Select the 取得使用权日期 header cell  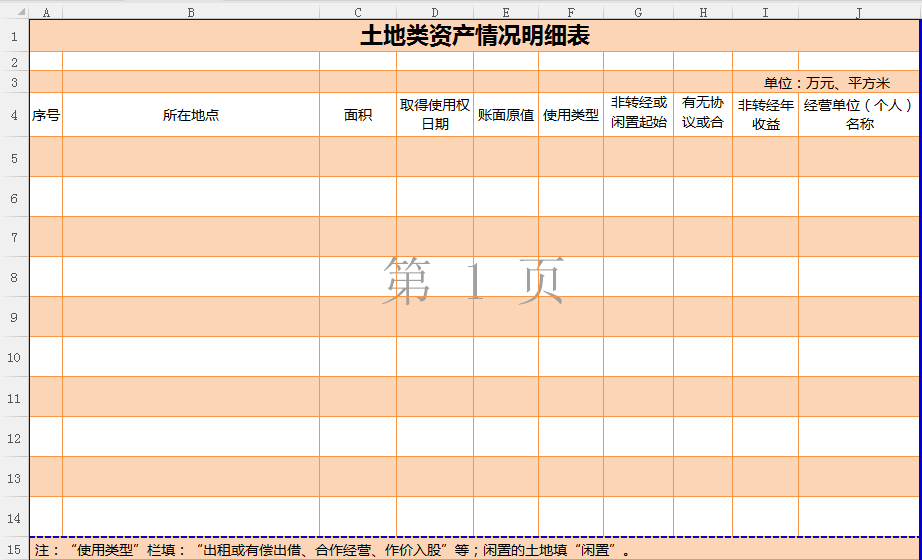(434, 115)
